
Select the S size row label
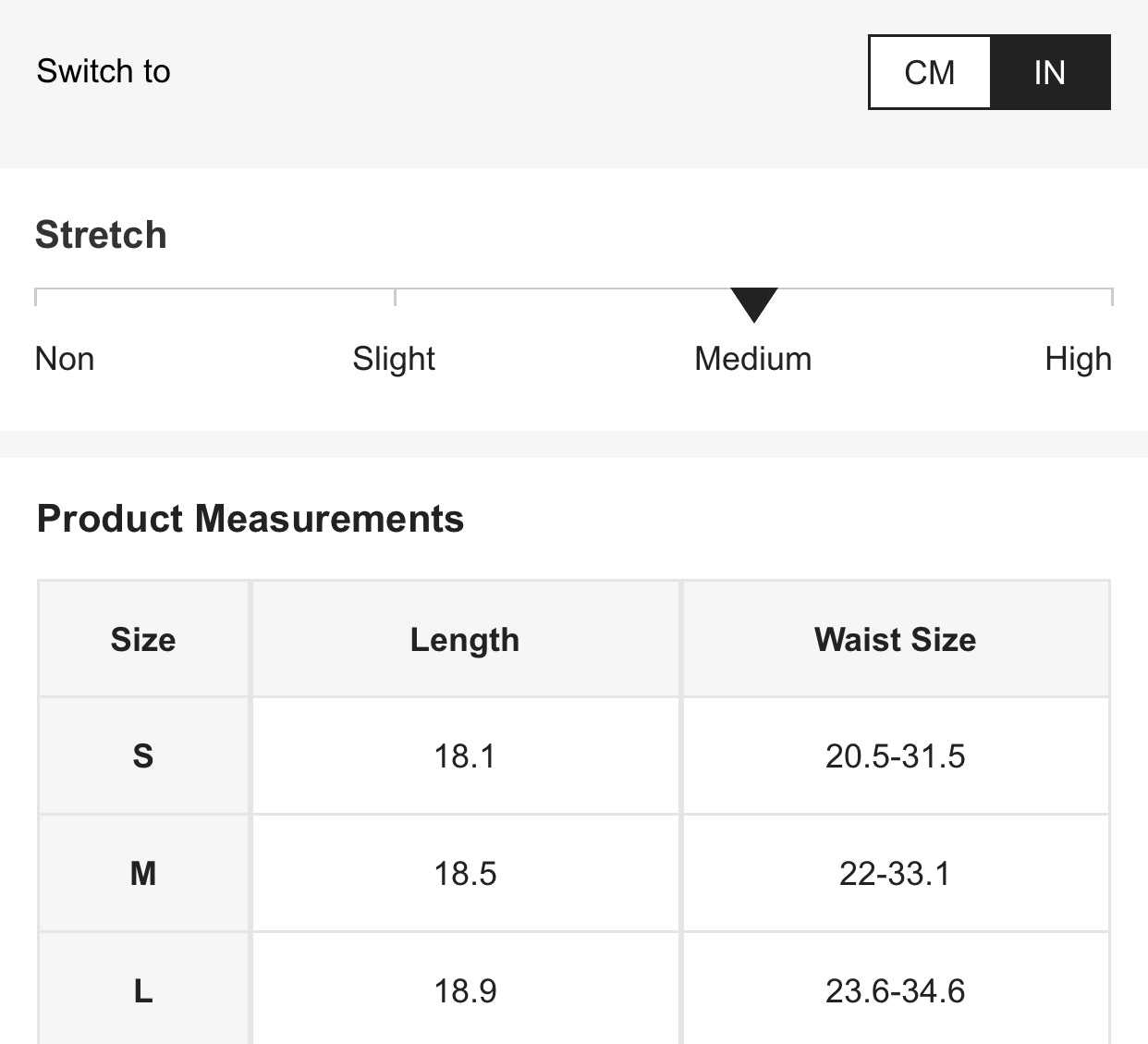point(143,756)
